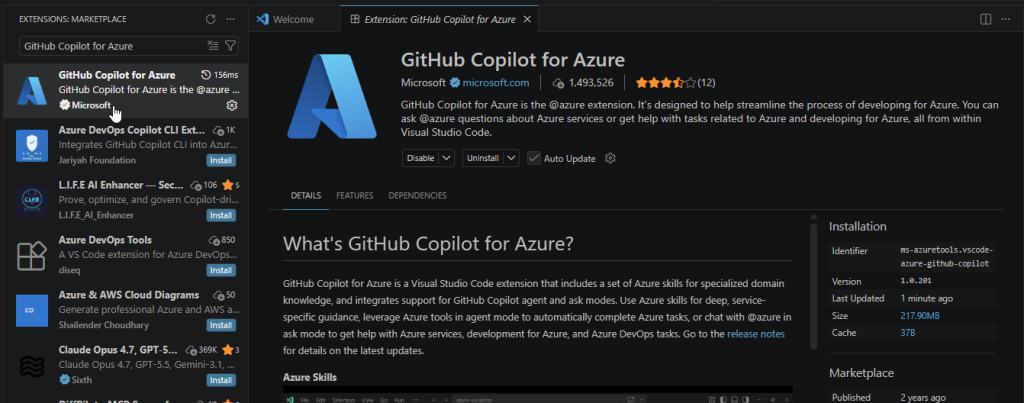Click the L.I.F.E AI Enhancer star rating
Image resolution: width=1024 pixels, height=403 pixels.
pos(231,184)
